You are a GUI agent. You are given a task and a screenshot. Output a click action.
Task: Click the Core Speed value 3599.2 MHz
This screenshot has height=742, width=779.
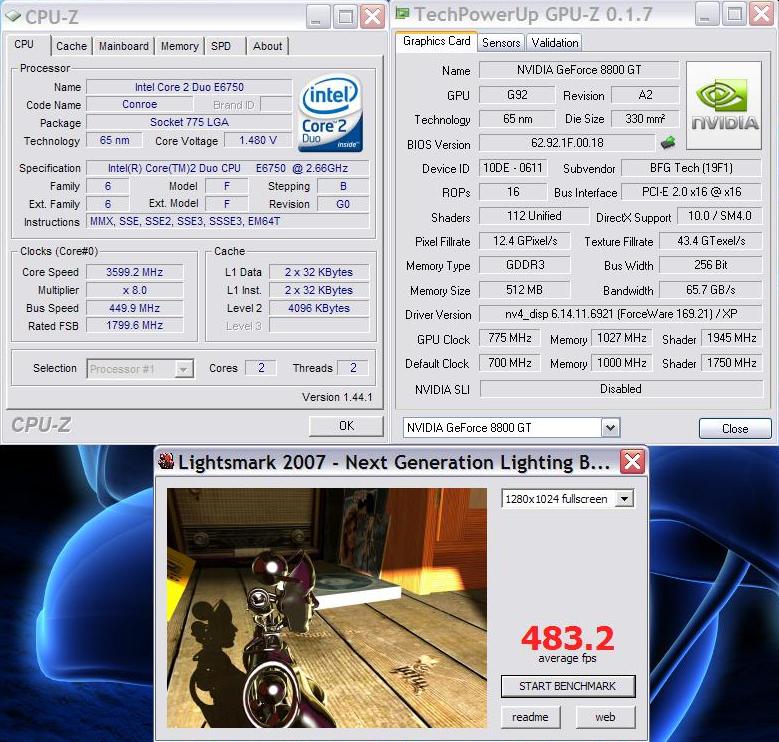point(135,272)
